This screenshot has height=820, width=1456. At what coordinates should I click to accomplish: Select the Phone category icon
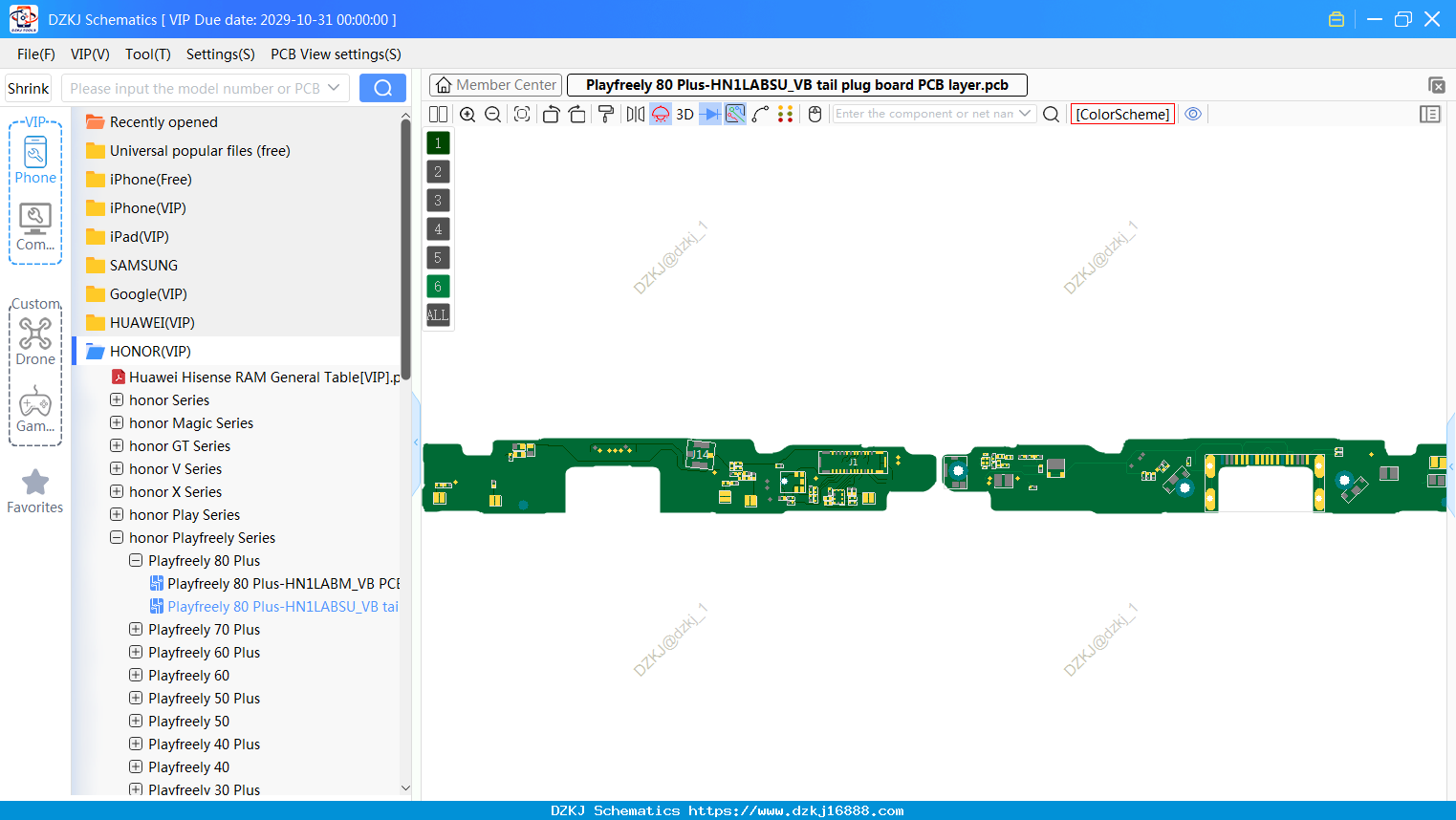[35, 161]
